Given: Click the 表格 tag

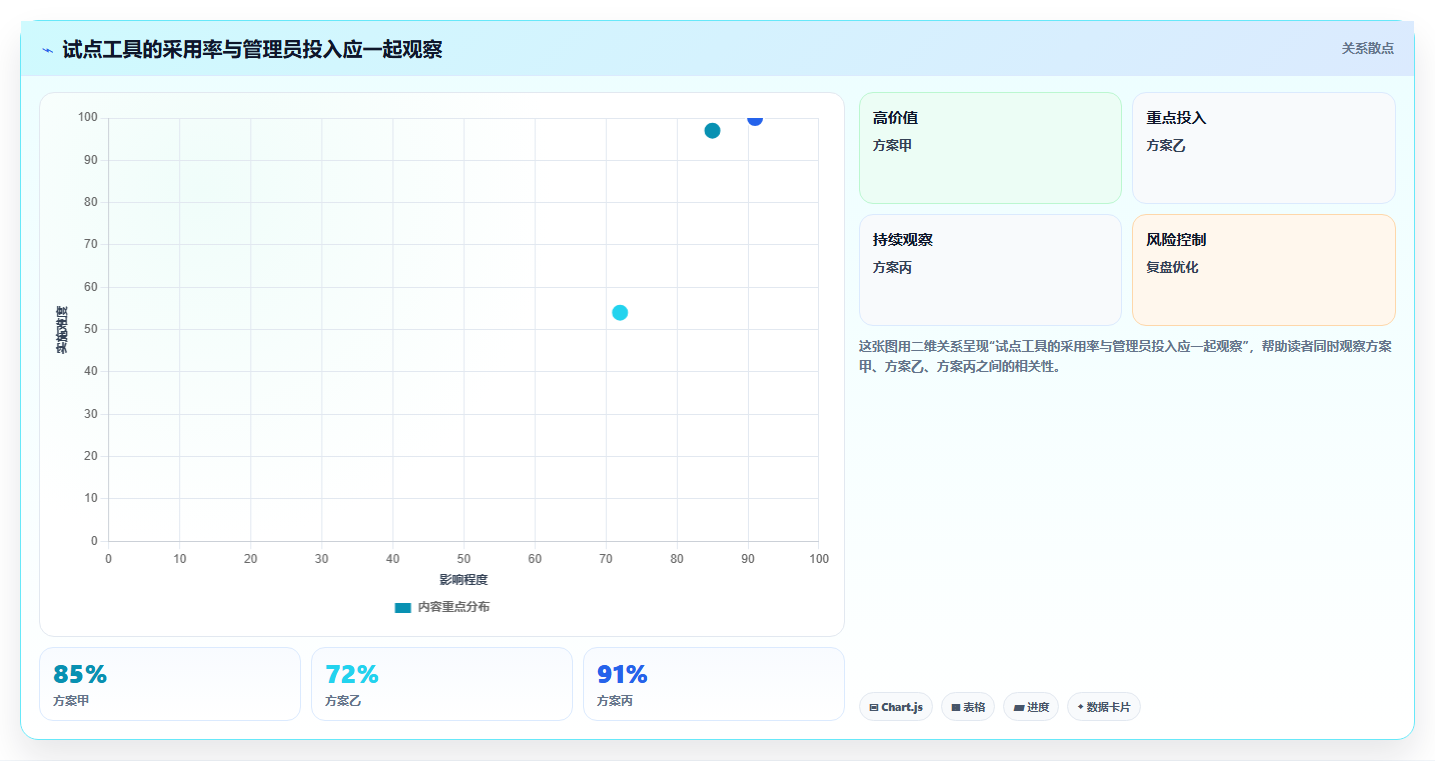Looking at the screenshot, I should point(968,707).
